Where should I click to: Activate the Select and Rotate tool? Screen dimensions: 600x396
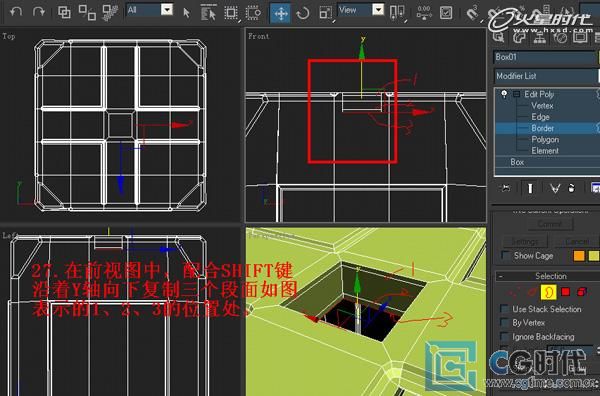pos(303,13)
